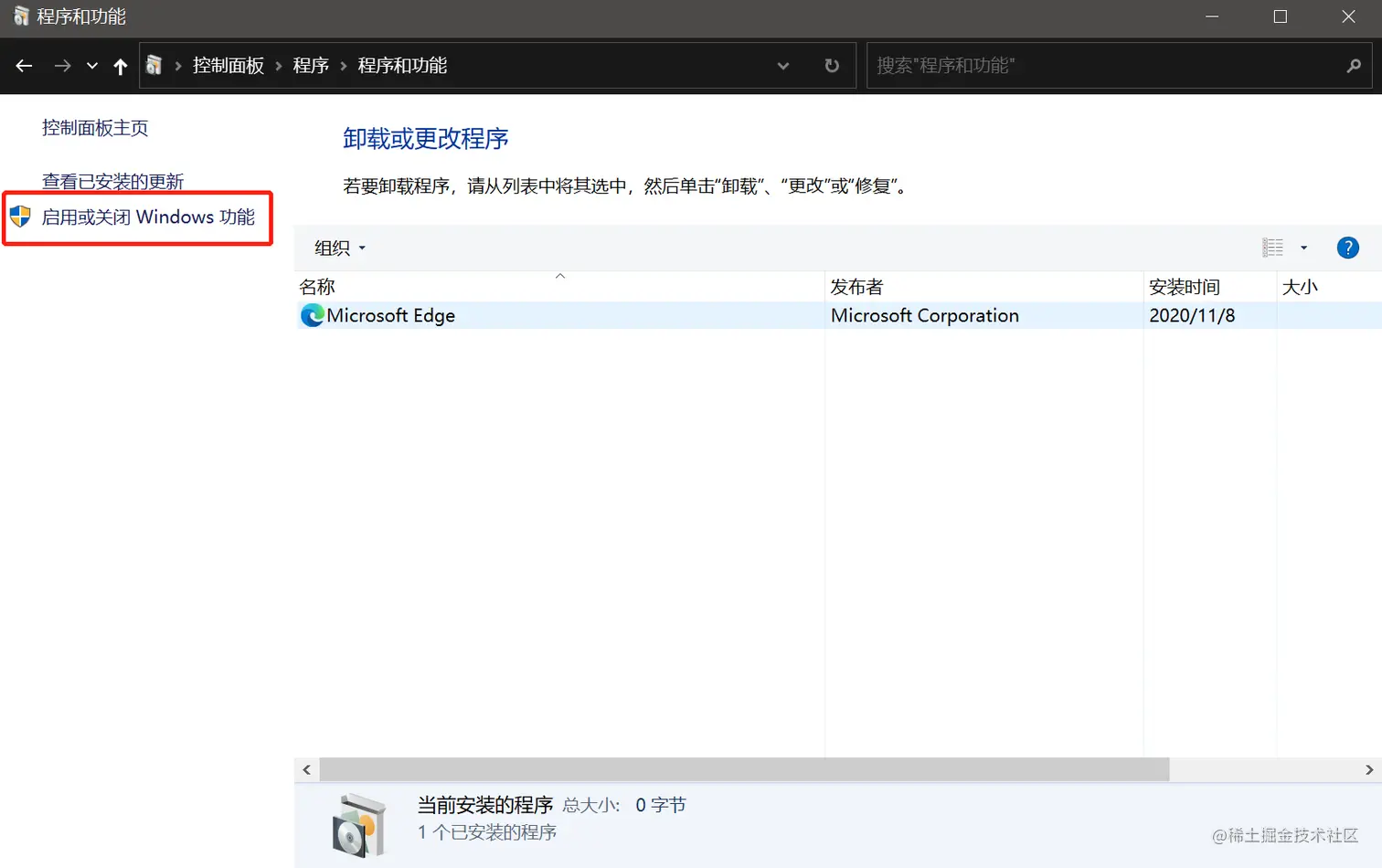The image size is (1382, 868).
Task: Click the 卸载或更改程序 heading
Action: click(426, 139)
